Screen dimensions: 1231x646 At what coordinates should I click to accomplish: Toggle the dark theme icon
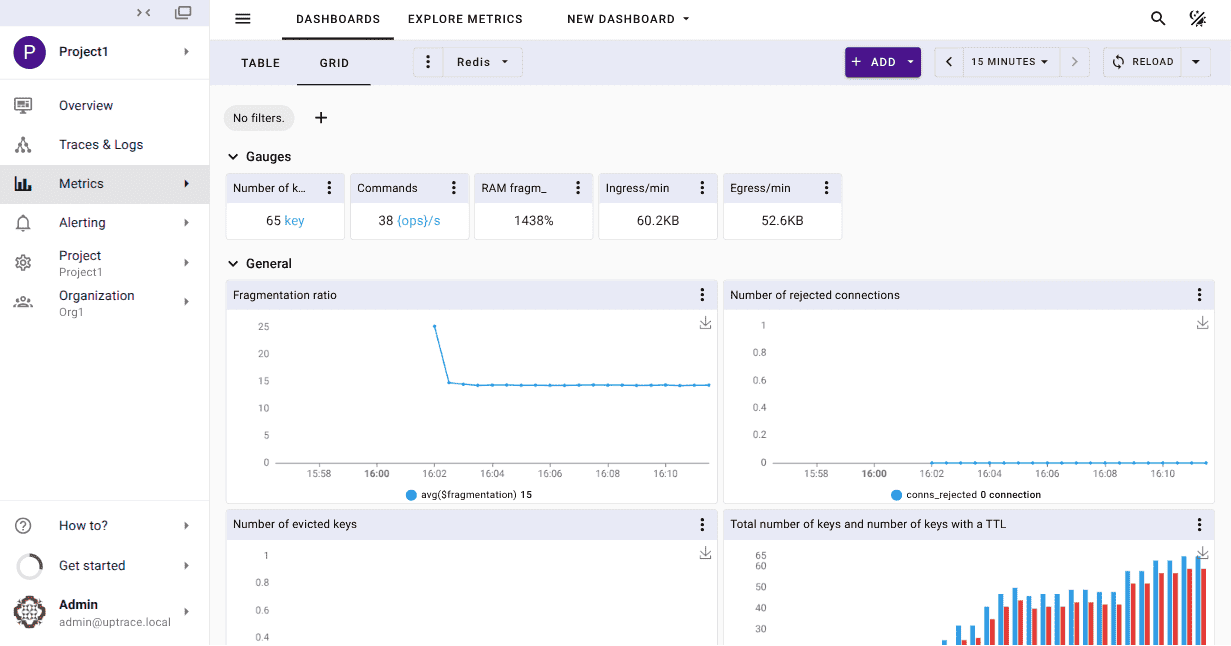click(x=1197, y=19)
